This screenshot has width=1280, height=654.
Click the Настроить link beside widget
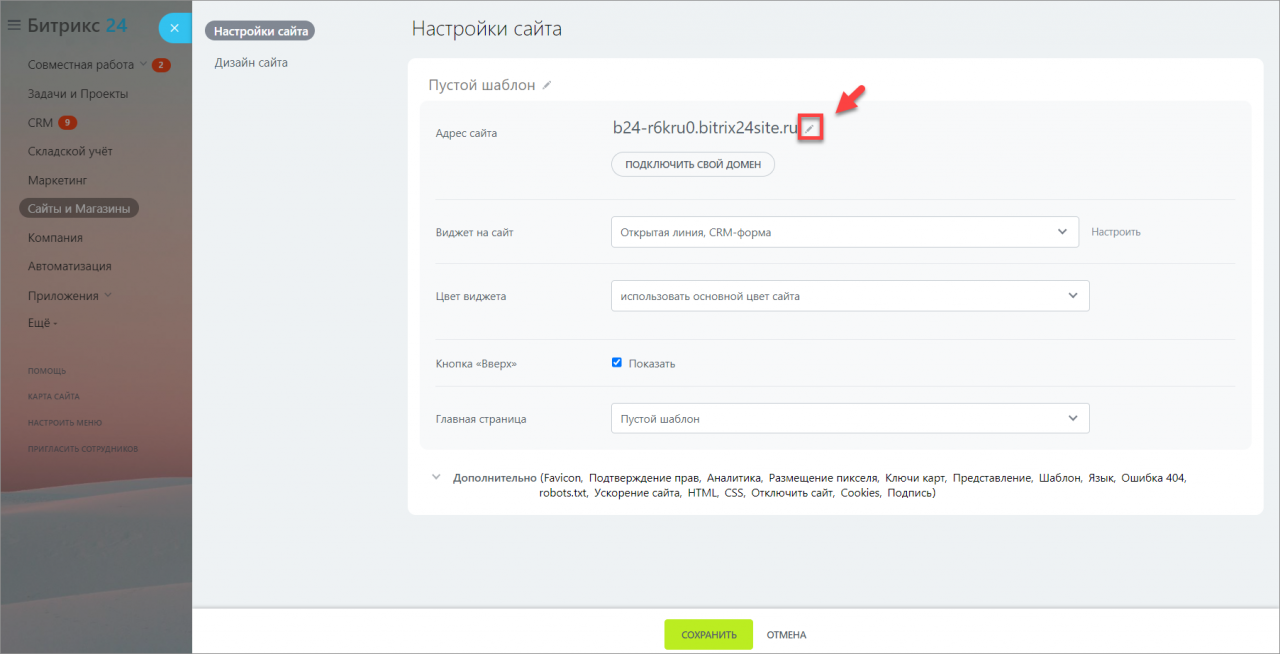coord(1116,232)
